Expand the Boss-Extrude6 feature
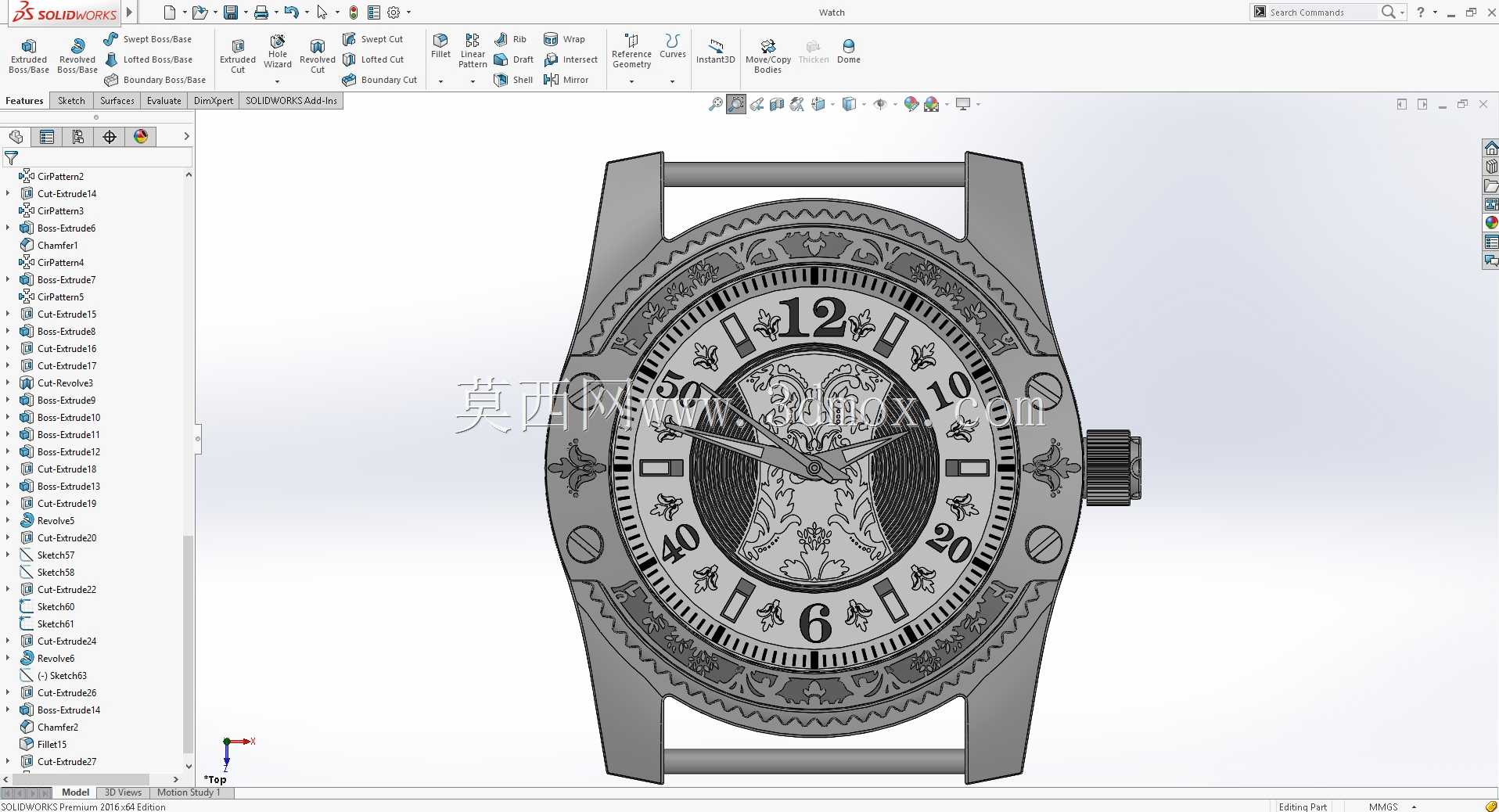This screenshot has height=812, width=1499. (x=8, y=228)
